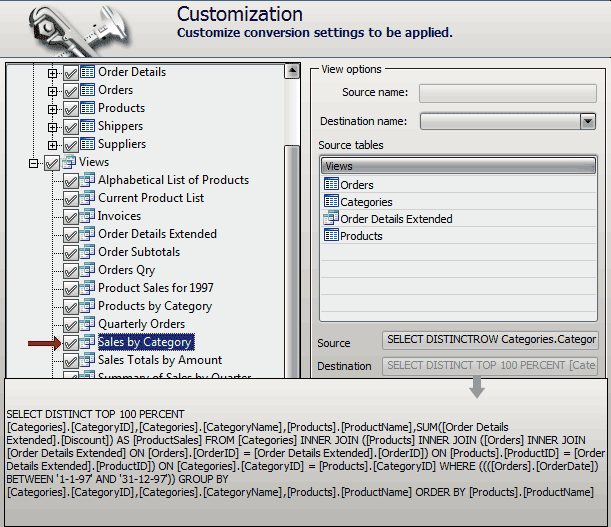This screenshot has width=611, height=527.
Task: Toggle the Suppliers checkbox
Action: coord(71,145)
